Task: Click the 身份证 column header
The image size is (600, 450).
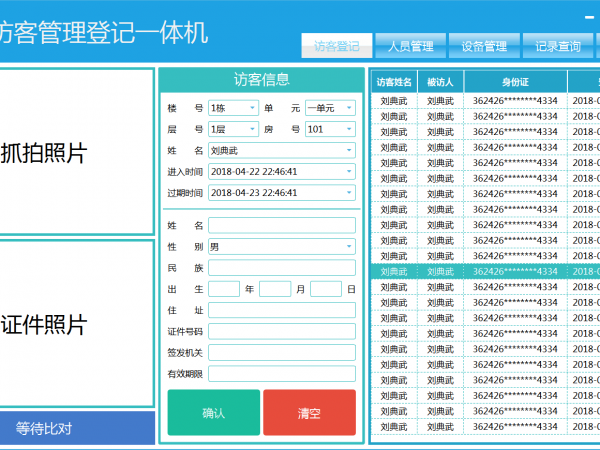Action: (x=515, y=82)
